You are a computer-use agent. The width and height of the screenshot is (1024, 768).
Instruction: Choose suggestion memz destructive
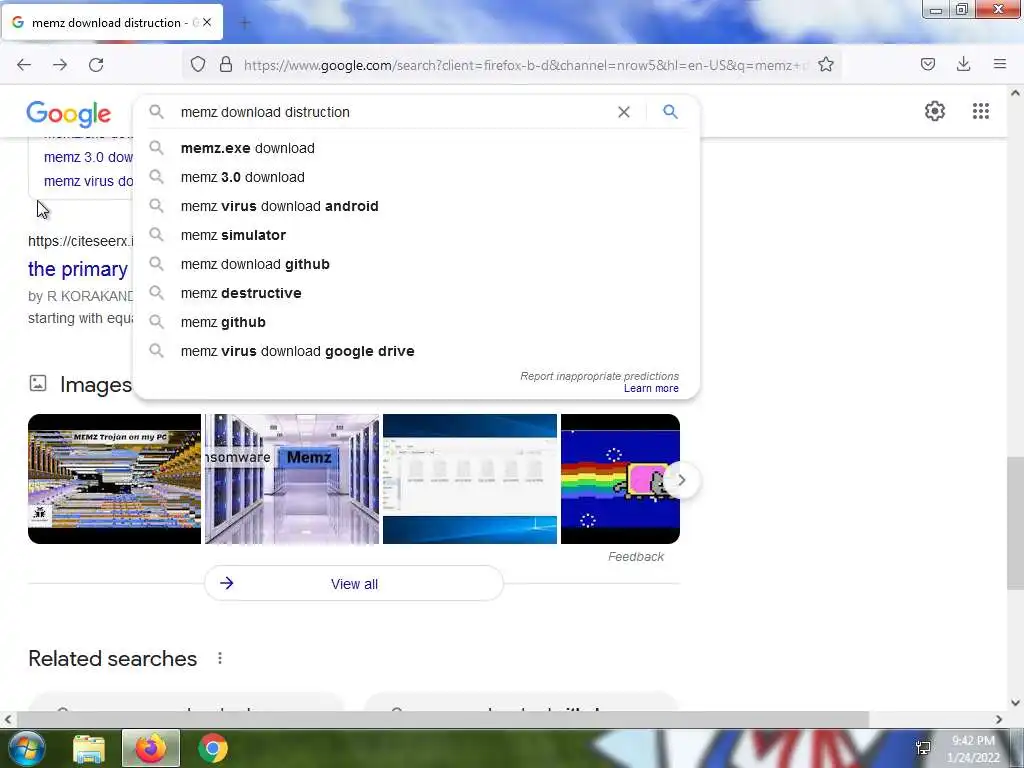tap(415, 293)
